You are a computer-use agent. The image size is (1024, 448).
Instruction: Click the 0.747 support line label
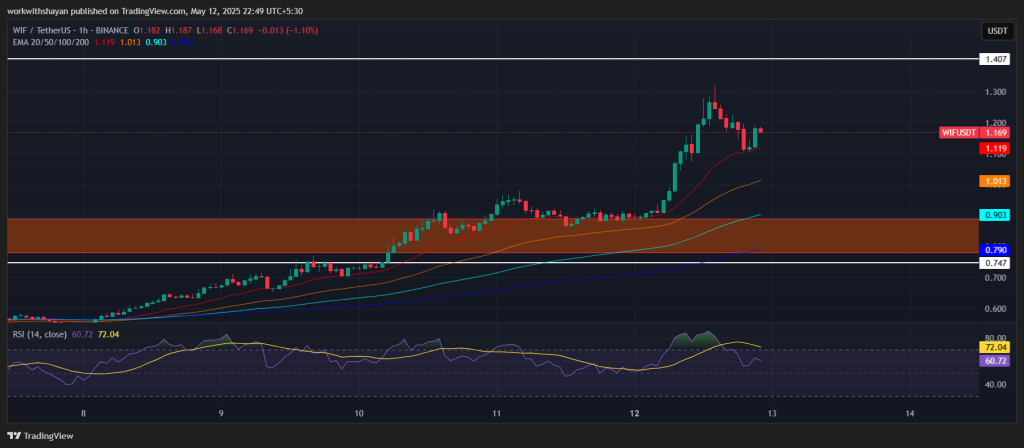(996, 263)
